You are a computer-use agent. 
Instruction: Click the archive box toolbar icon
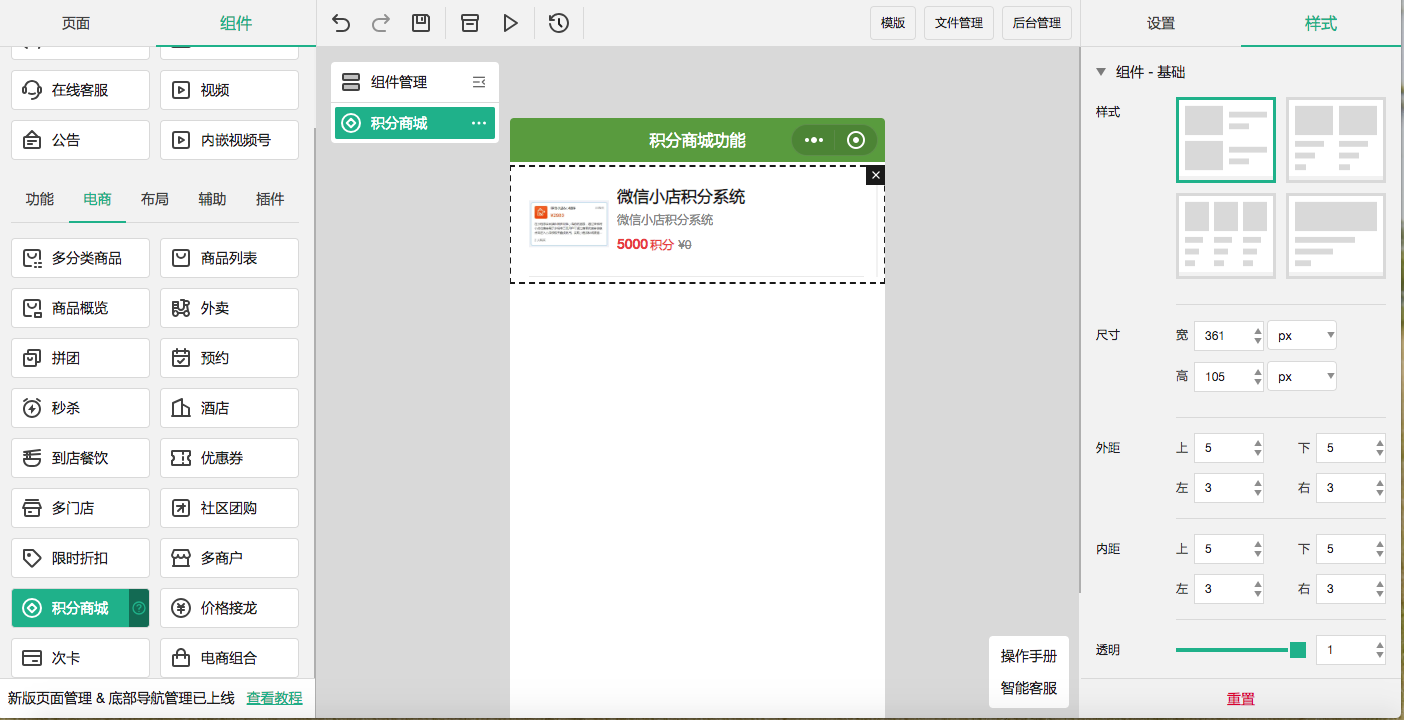click(x=470, y=23)
